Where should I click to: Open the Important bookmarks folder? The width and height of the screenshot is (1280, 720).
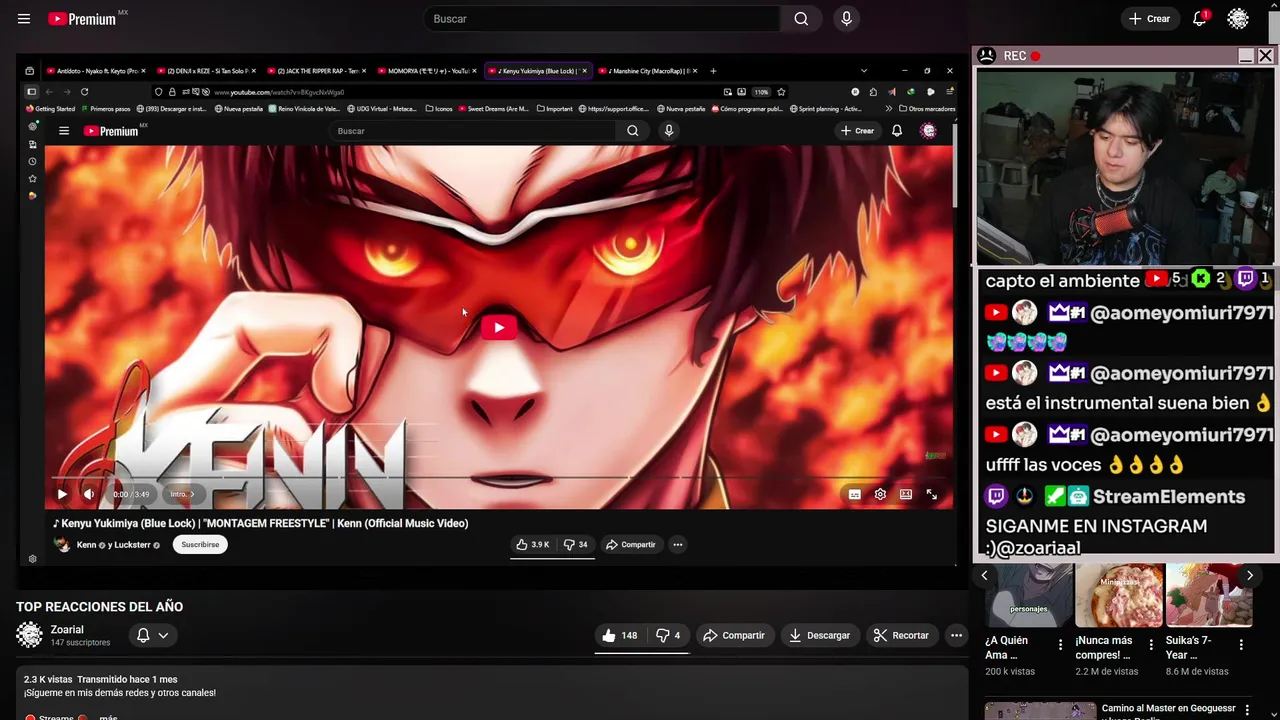[555, 109]
